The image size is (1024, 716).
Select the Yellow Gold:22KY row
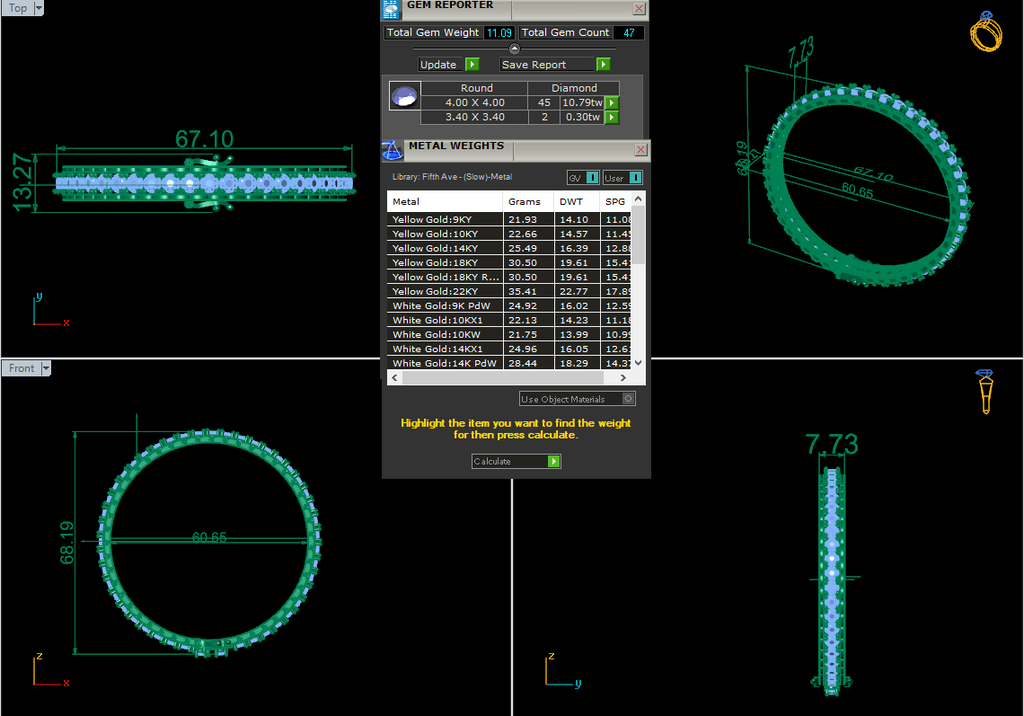509,291
